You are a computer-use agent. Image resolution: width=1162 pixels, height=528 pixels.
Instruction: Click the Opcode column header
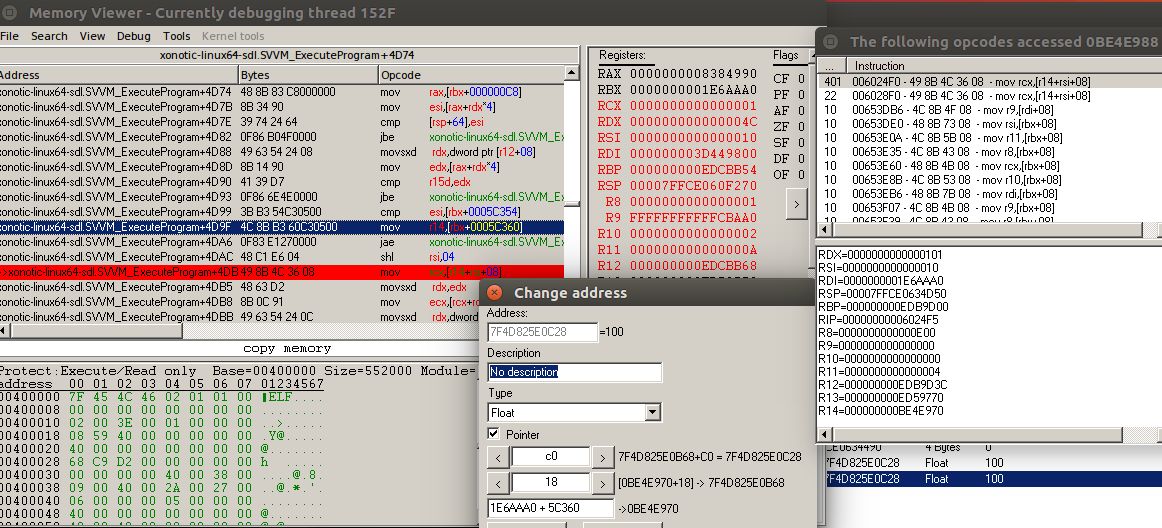471,75
